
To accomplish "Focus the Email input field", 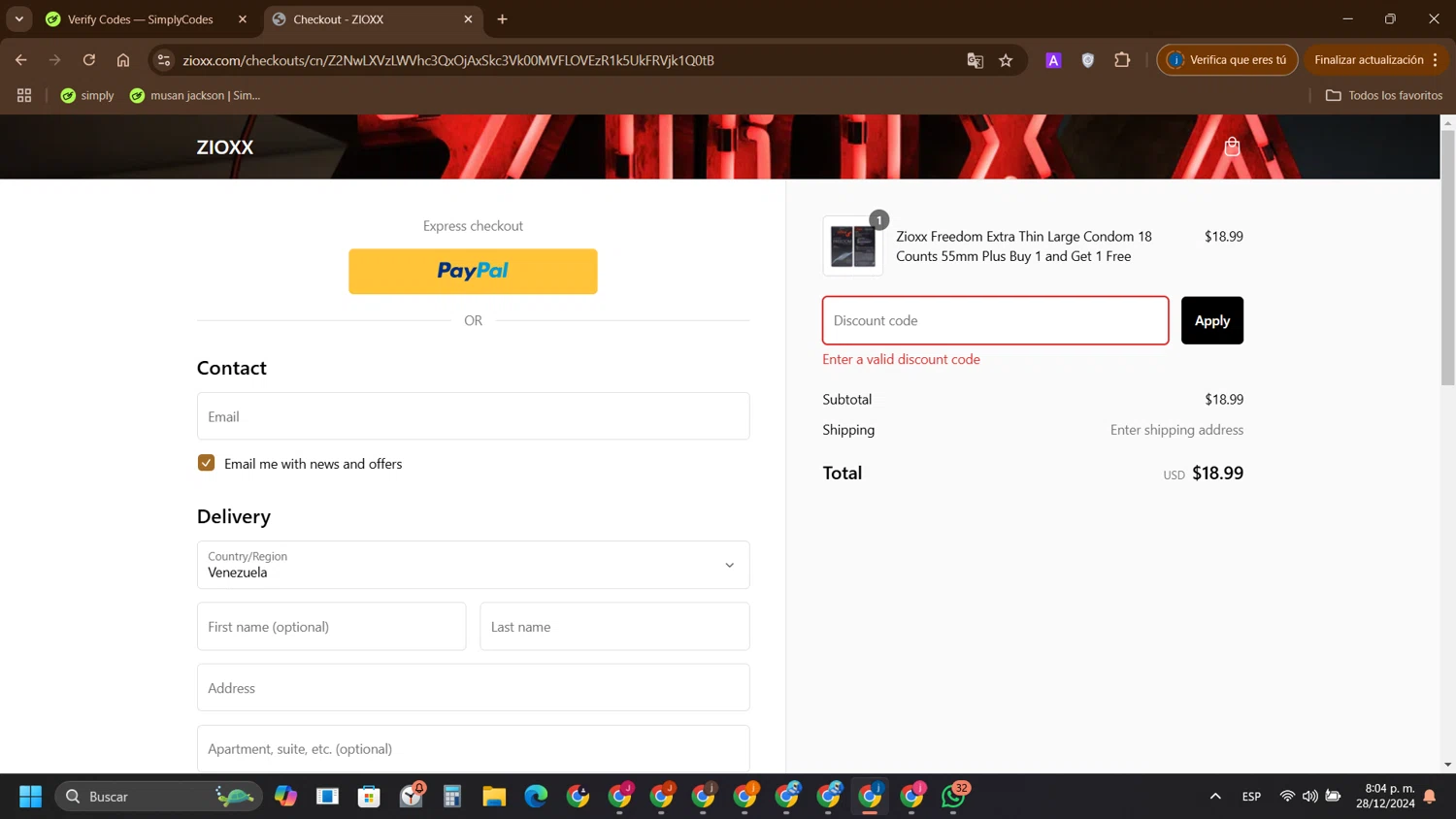I will [x=473, y=416].
